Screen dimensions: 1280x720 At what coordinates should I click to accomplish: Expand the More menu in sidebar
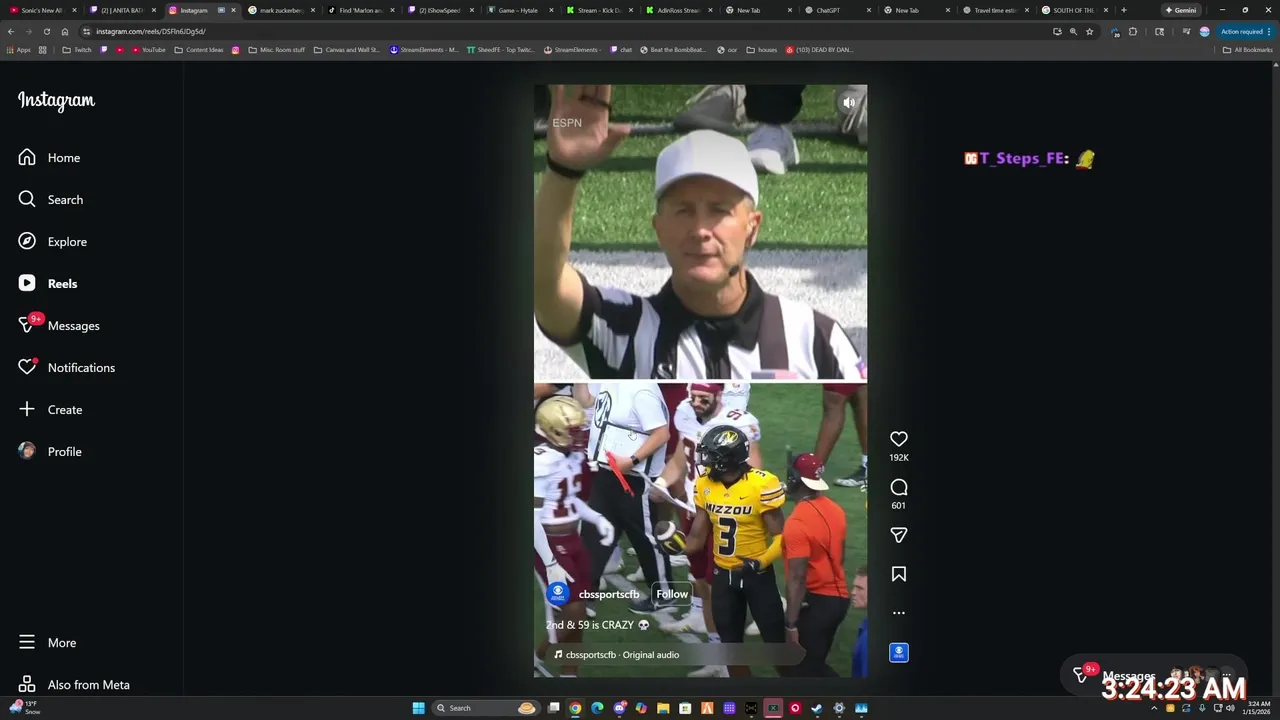pyautogui.click(x=47, y=643)
